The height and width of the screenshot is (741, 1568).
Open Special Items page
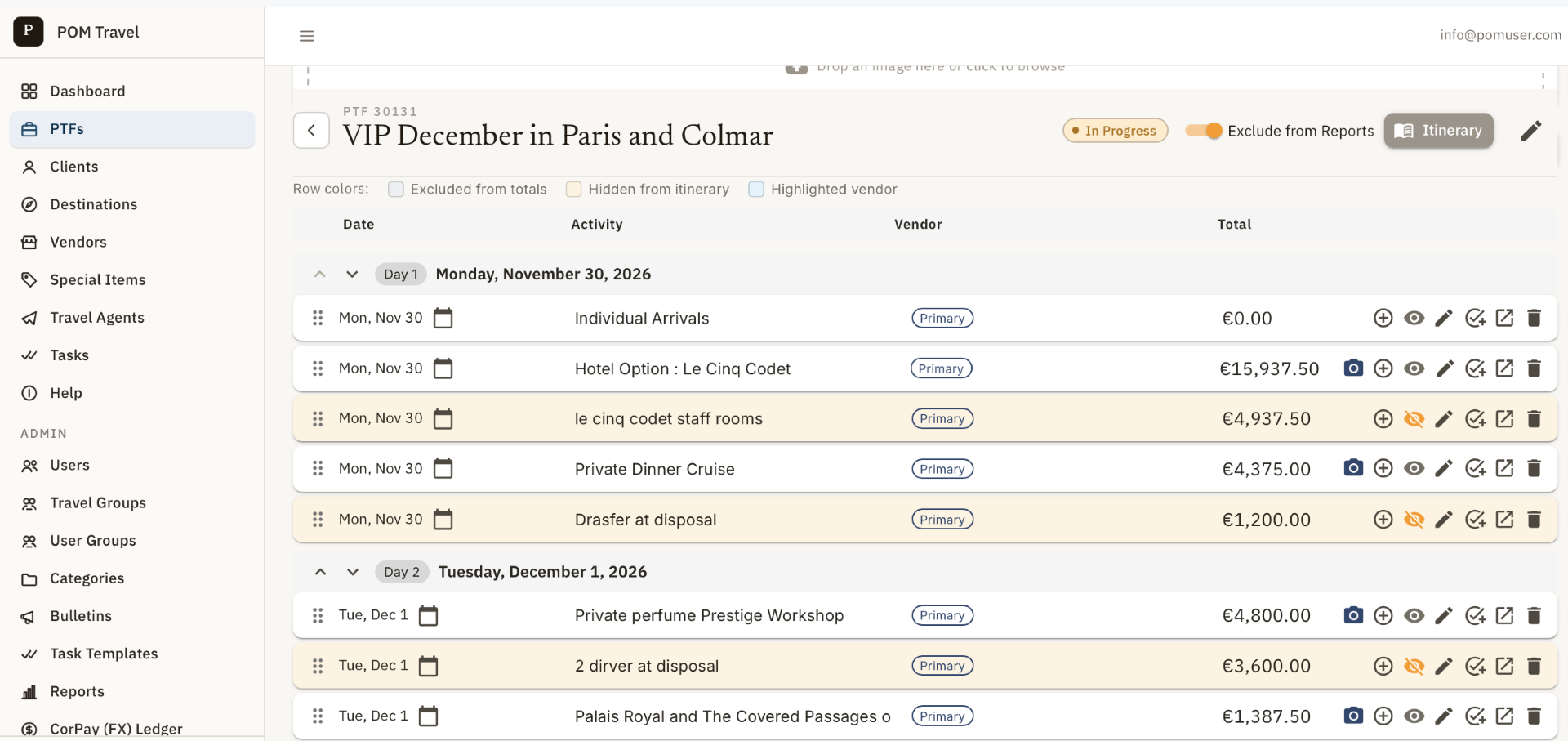pyautogui.click(x=132, y=279)
